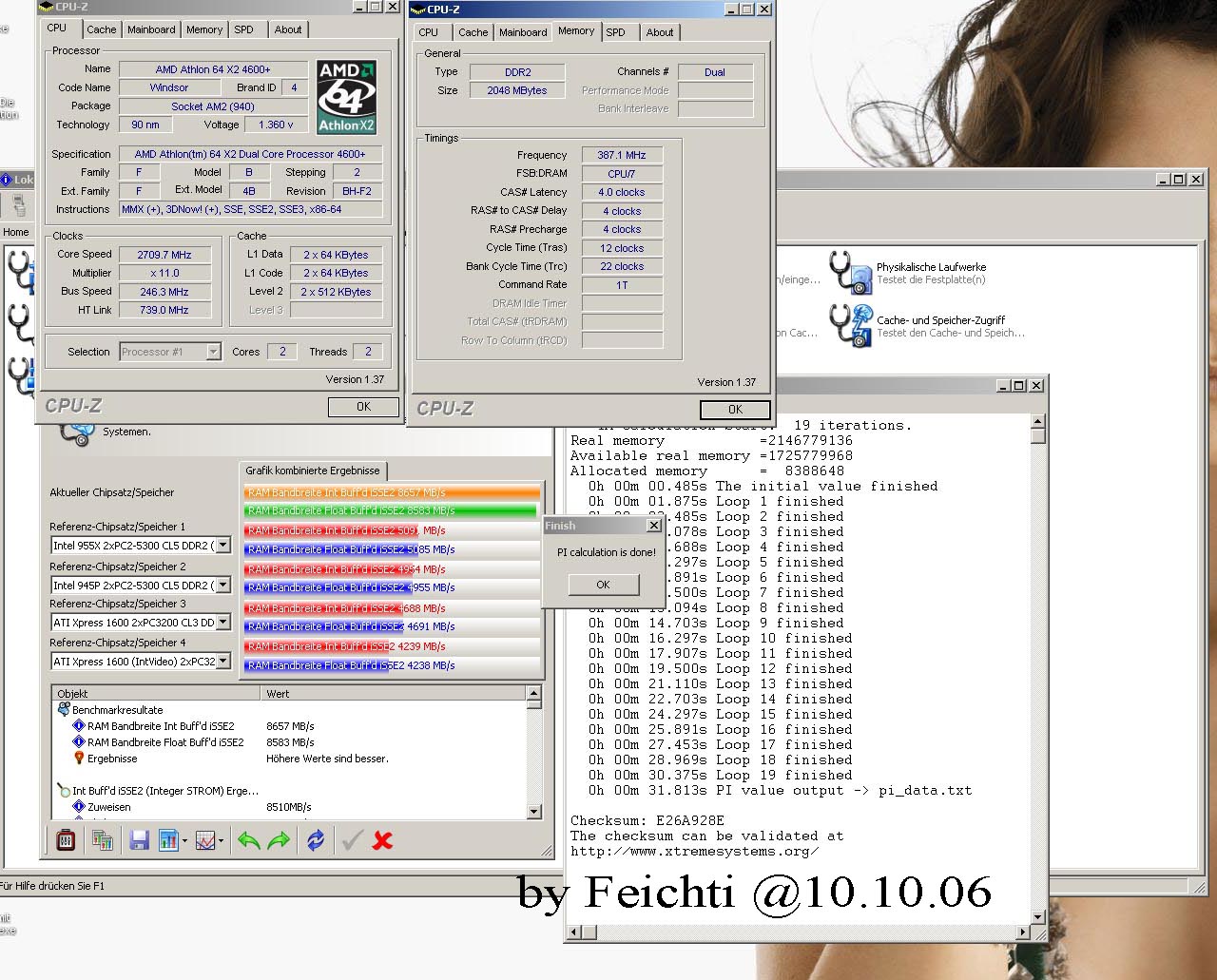Click the blue refresh arrows icon

pos(316,840)
